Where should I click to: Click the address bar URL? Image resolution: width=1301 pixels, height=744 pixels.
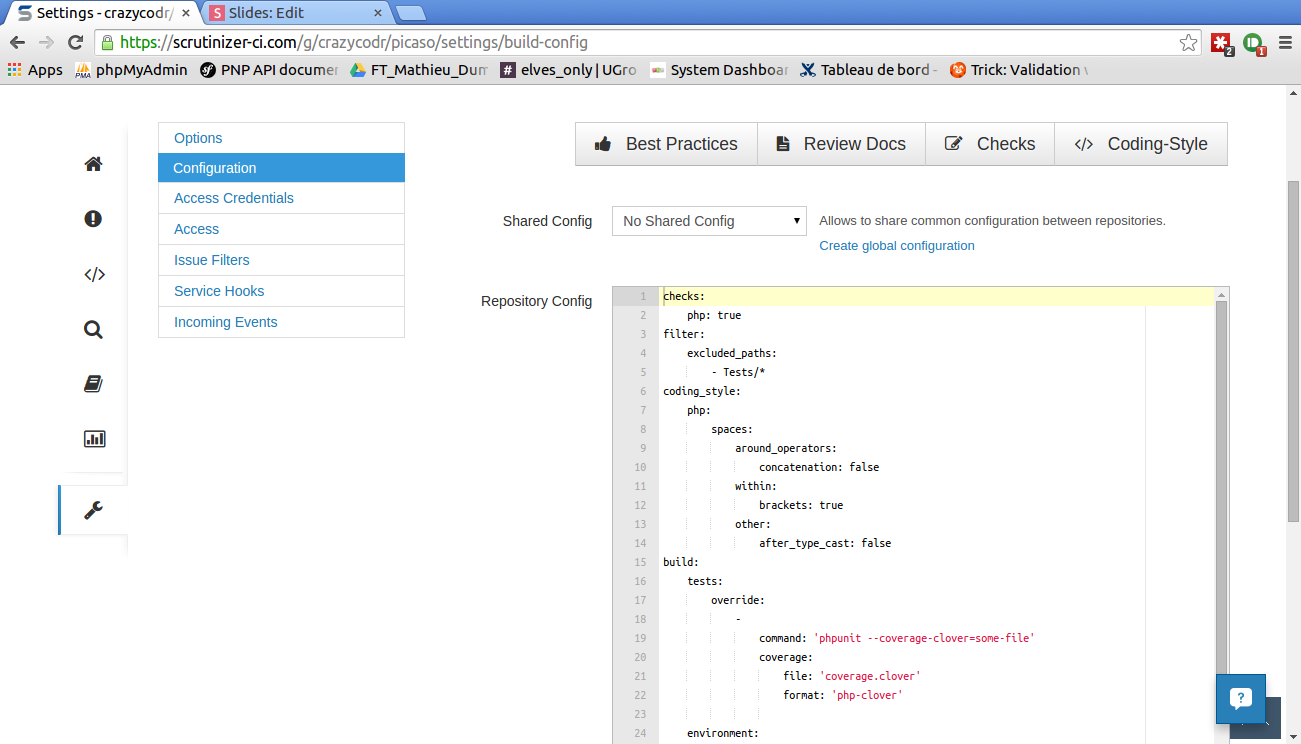(x=354, y=42)
